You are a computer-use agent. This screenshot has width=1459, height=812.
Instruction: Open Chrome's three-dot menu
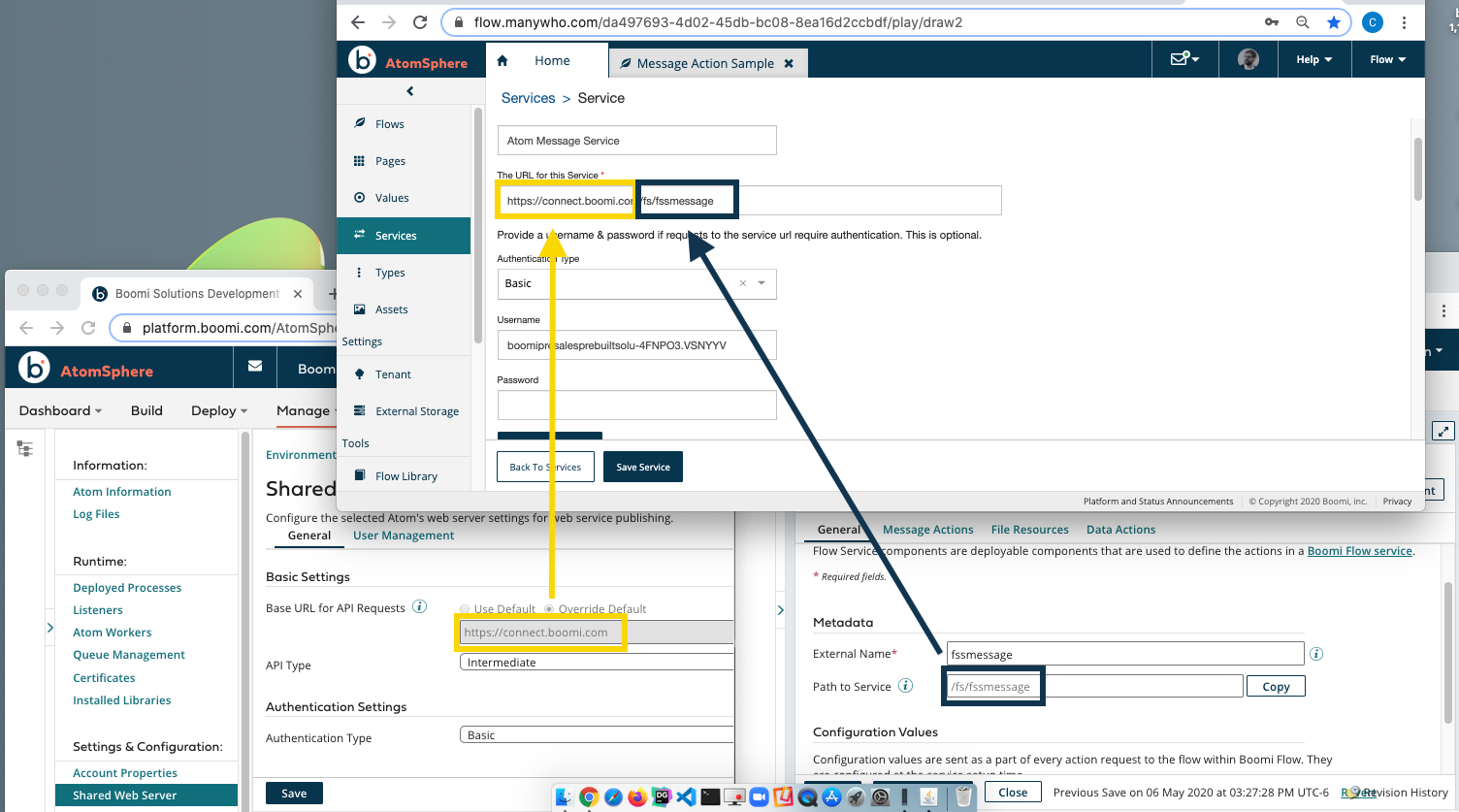pos(1404,22)
